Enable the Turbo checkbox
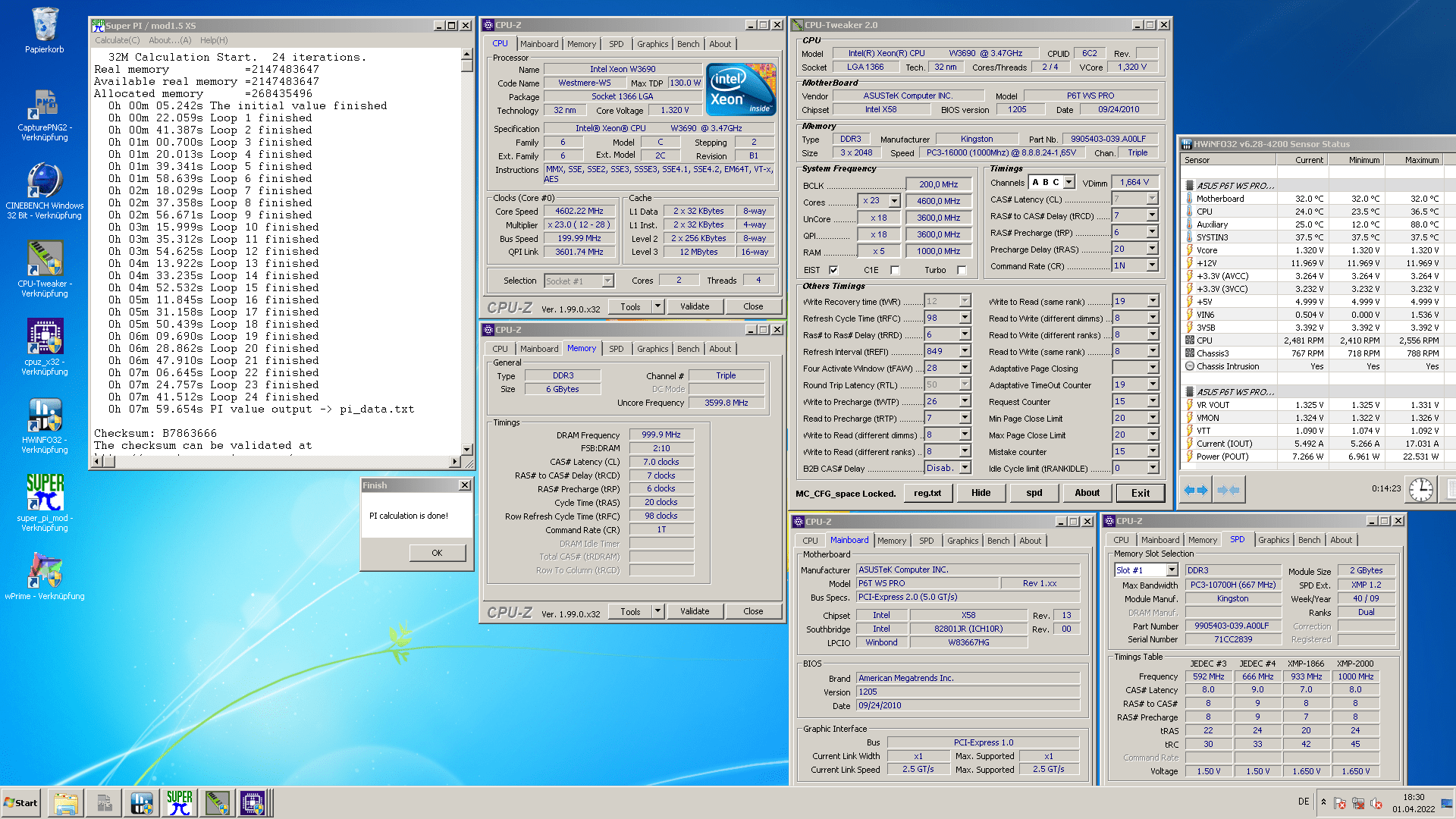Screen dimensions: 1456x819 962,270
